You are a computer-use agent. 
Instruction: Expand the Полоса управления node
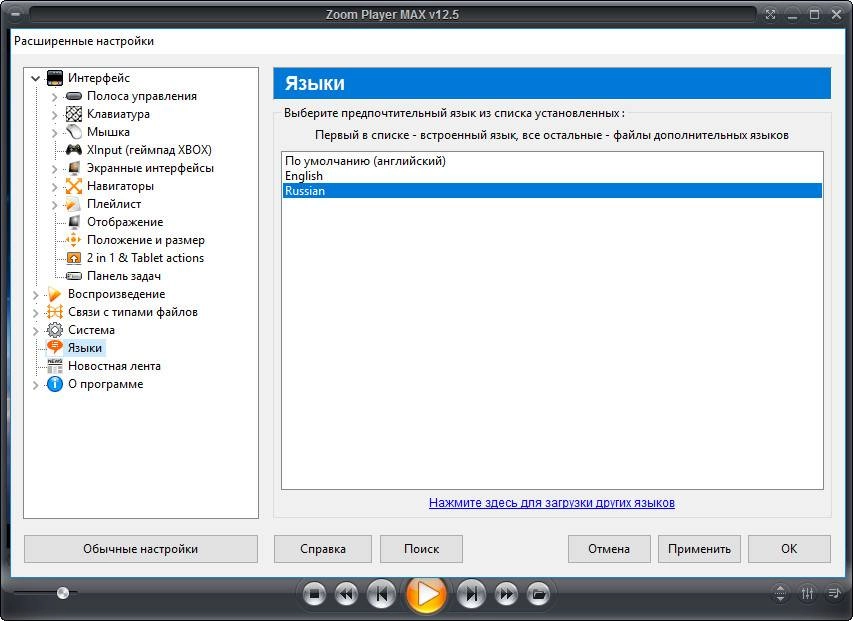tap(54, 97)
